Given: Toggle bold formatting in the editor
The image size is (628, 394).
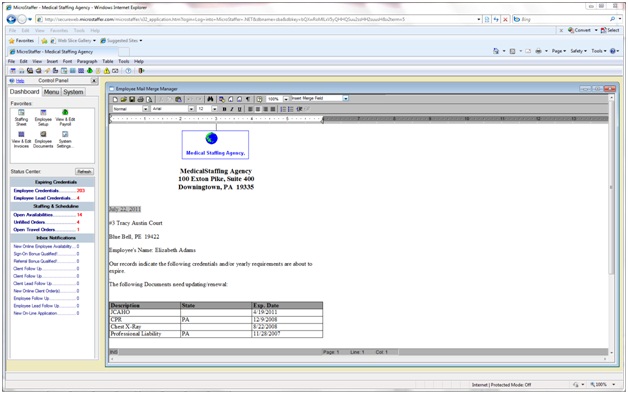Looking at the screenshot, I should click(x=224, y=109).
